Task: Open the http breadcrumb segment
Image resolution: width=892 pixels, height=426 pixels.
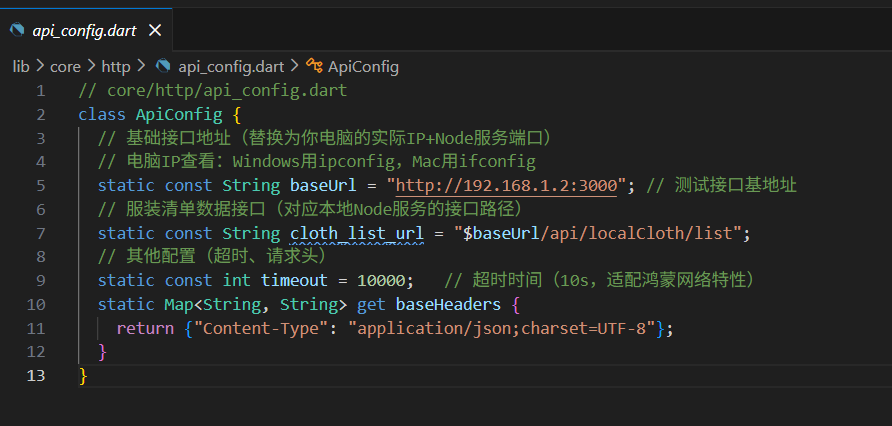Action: (116, 67)
